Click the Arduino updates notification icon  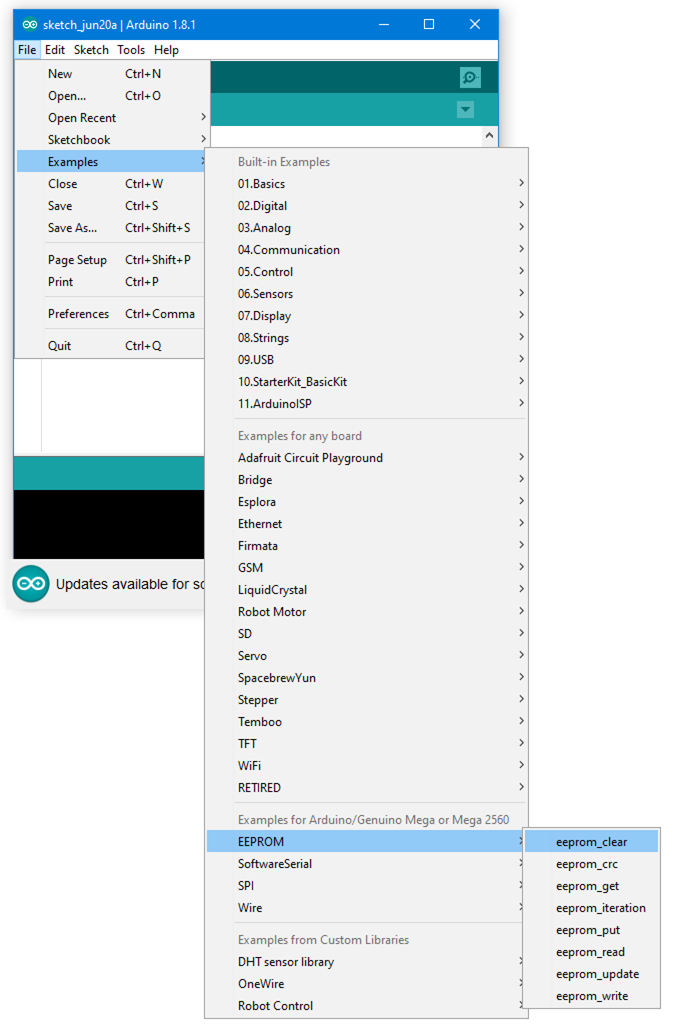(30, 584)
